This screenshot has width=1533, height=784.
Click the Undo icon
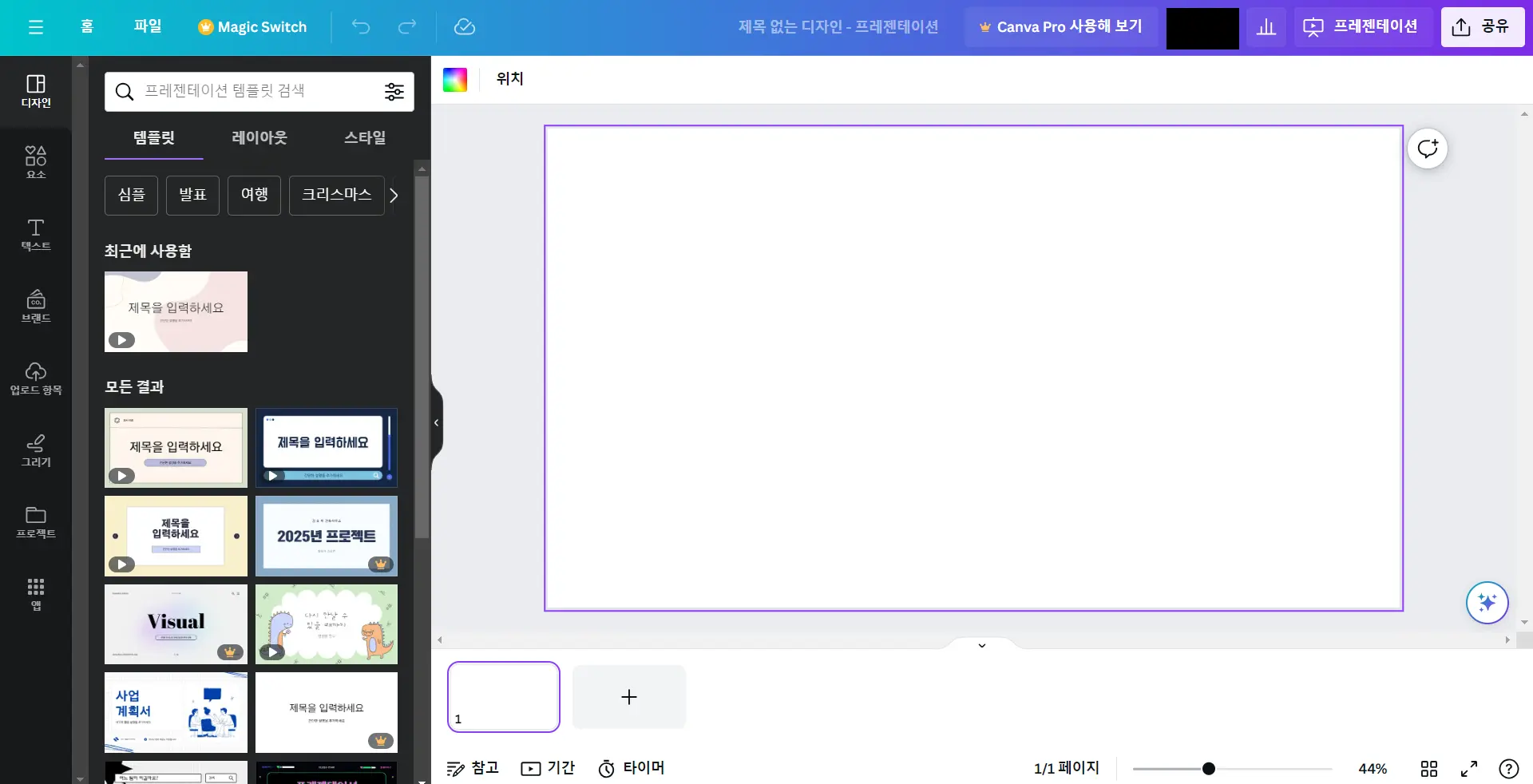point(360,26)
